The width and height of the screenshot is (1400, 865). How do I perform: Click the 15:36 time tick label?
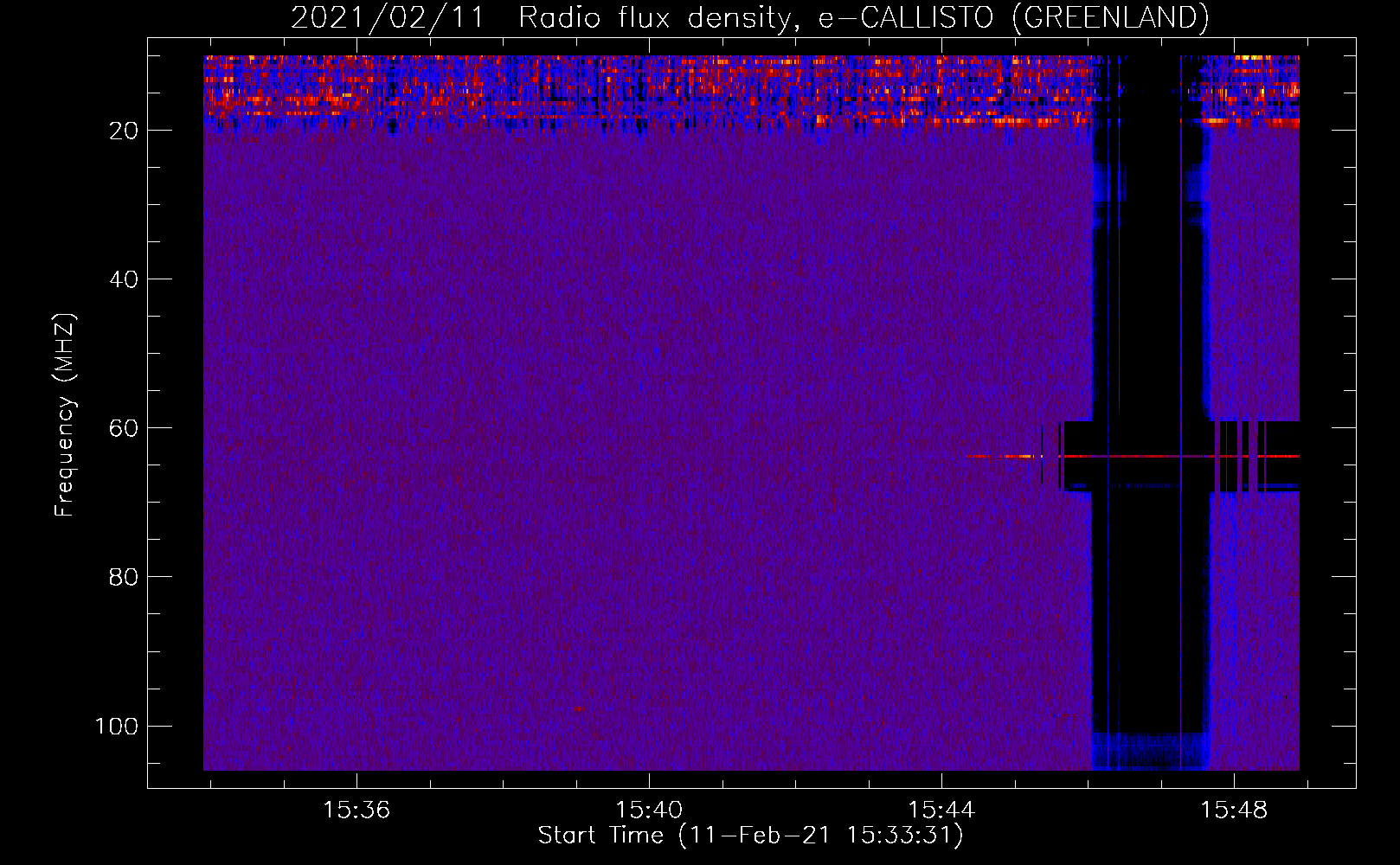point(356,810)
